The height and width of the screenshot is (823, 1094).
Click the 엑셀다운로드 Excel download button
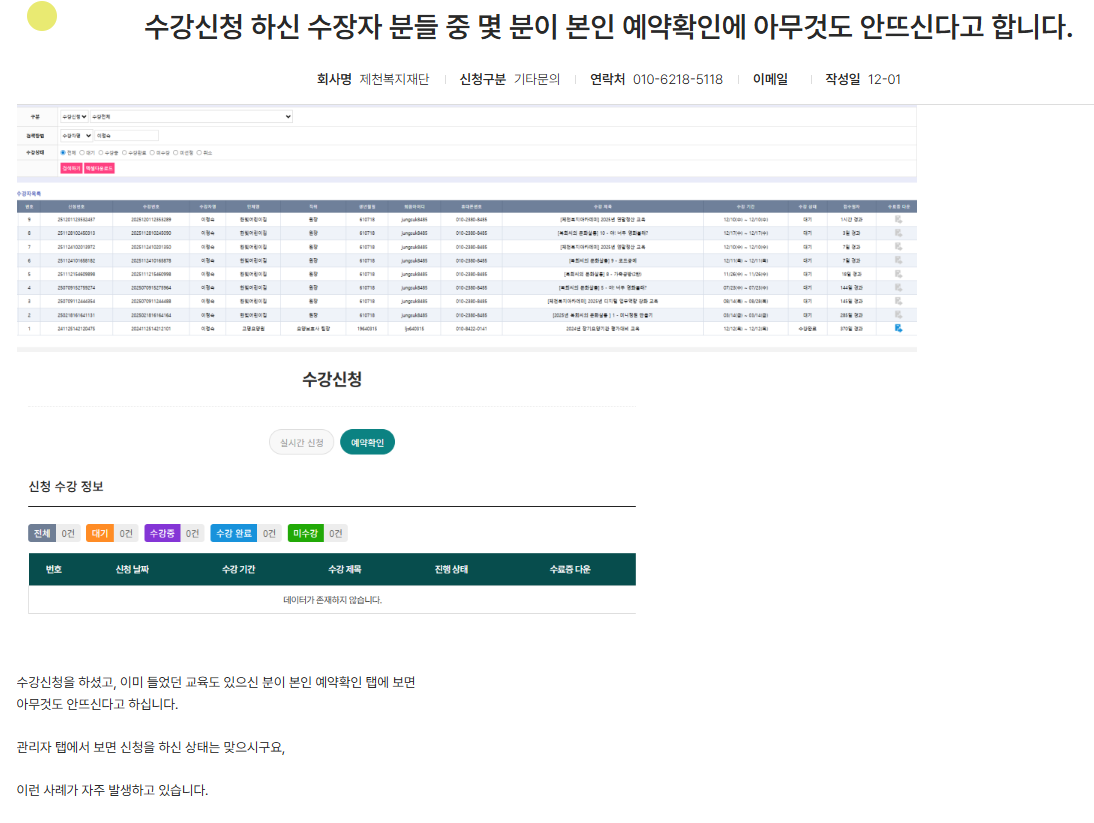click(100, 168)
